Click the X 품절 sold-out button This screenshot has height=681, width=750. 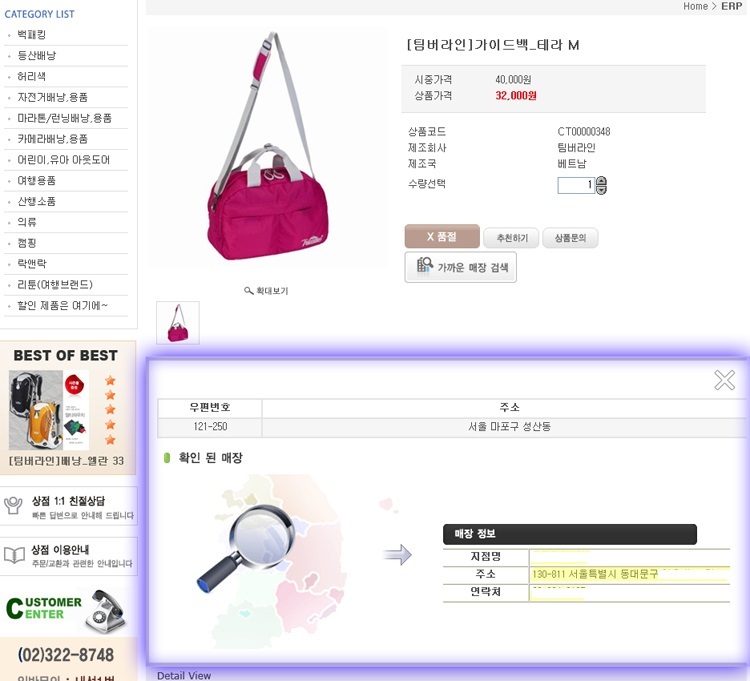pos(442,236)
